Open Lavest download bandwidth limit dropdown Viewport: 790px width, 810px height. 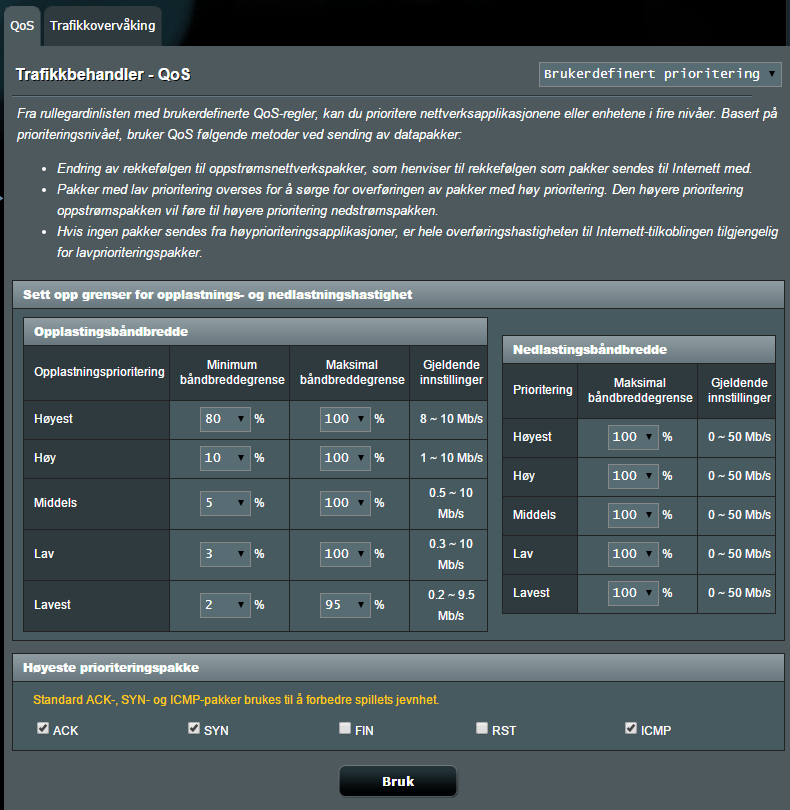(x=633, y=593)
